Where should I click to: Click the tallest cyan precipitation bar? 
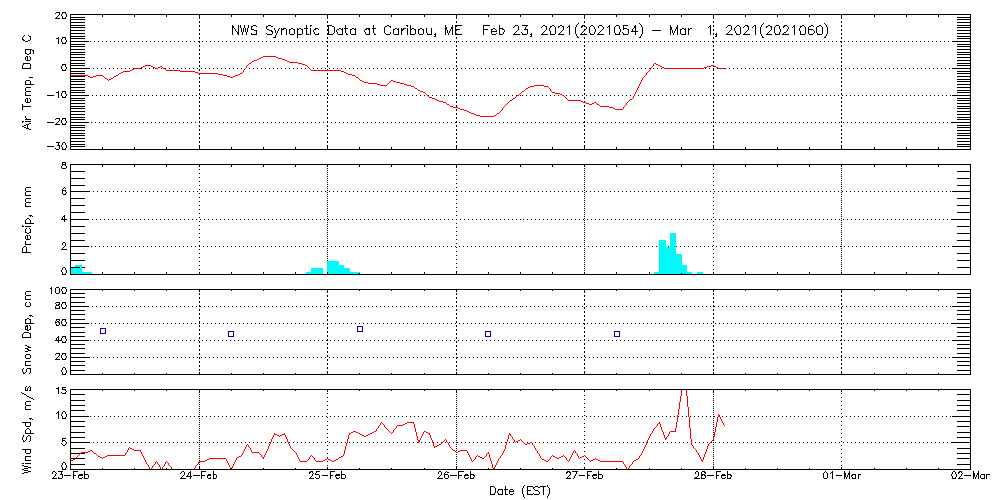pos(673,254)
